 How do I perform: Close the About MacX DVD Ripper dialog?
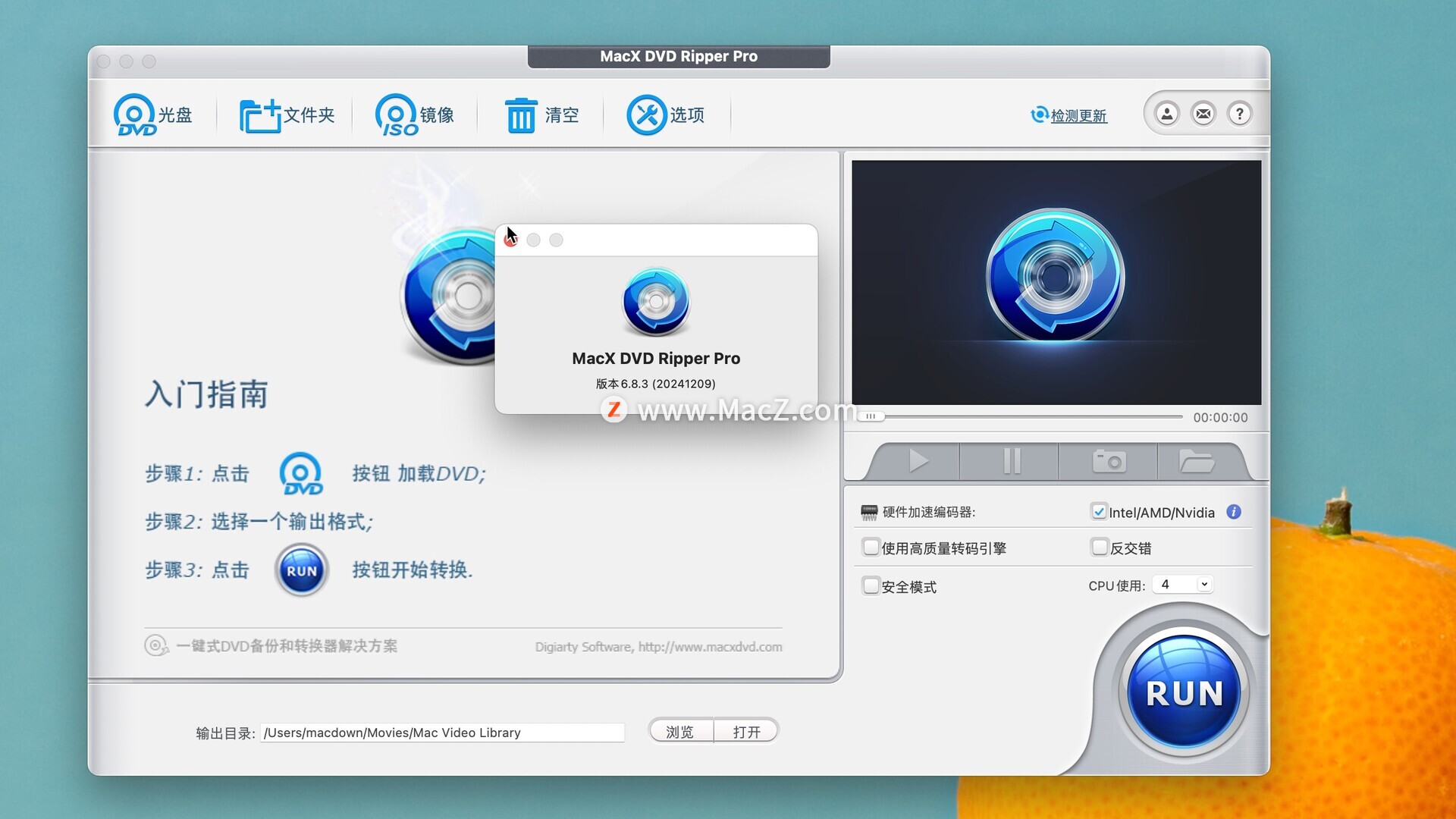point(510,240)
